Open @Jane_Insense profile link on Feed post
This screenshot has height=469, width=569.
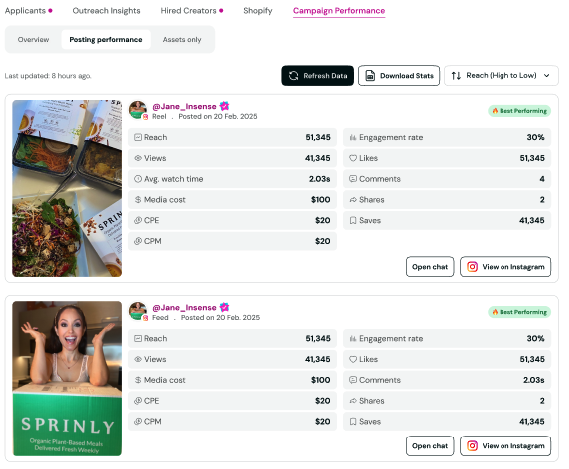coord(184,307)
